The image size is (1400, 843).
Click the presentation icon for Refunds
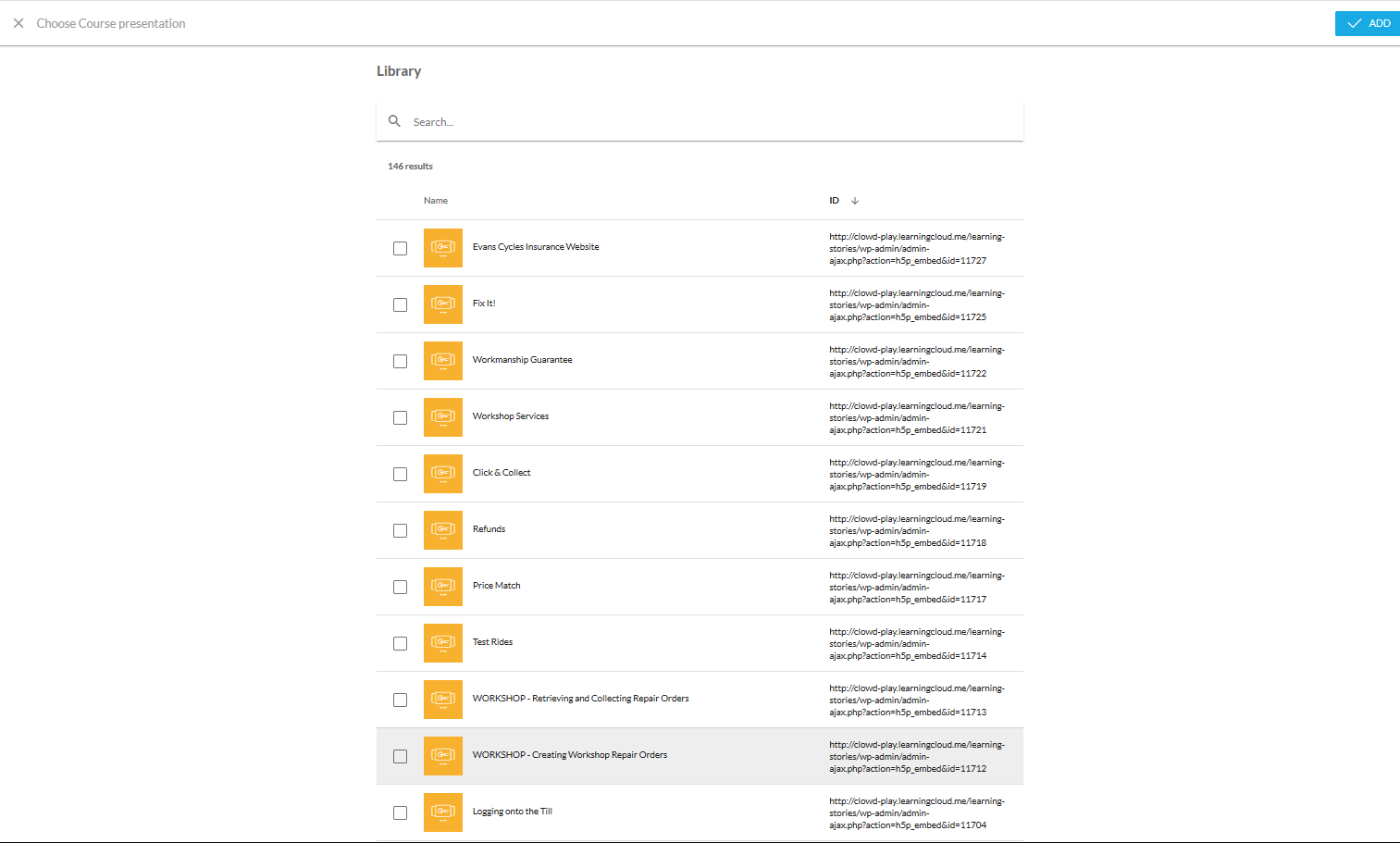[x=443, y=530]
